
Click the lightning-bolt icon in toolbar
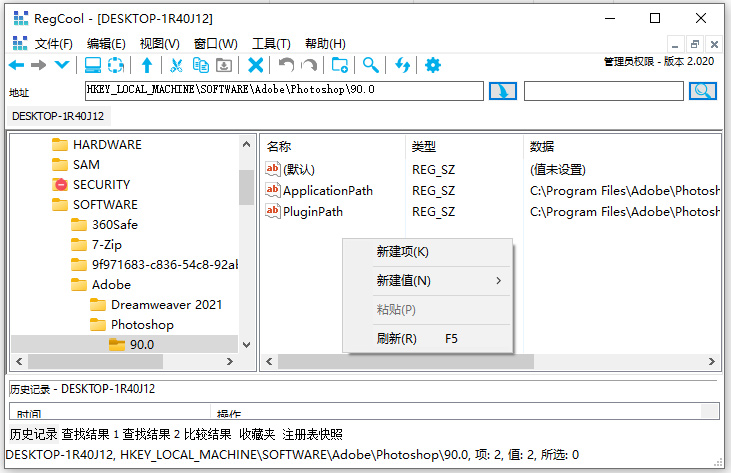[x=402, y=65]
